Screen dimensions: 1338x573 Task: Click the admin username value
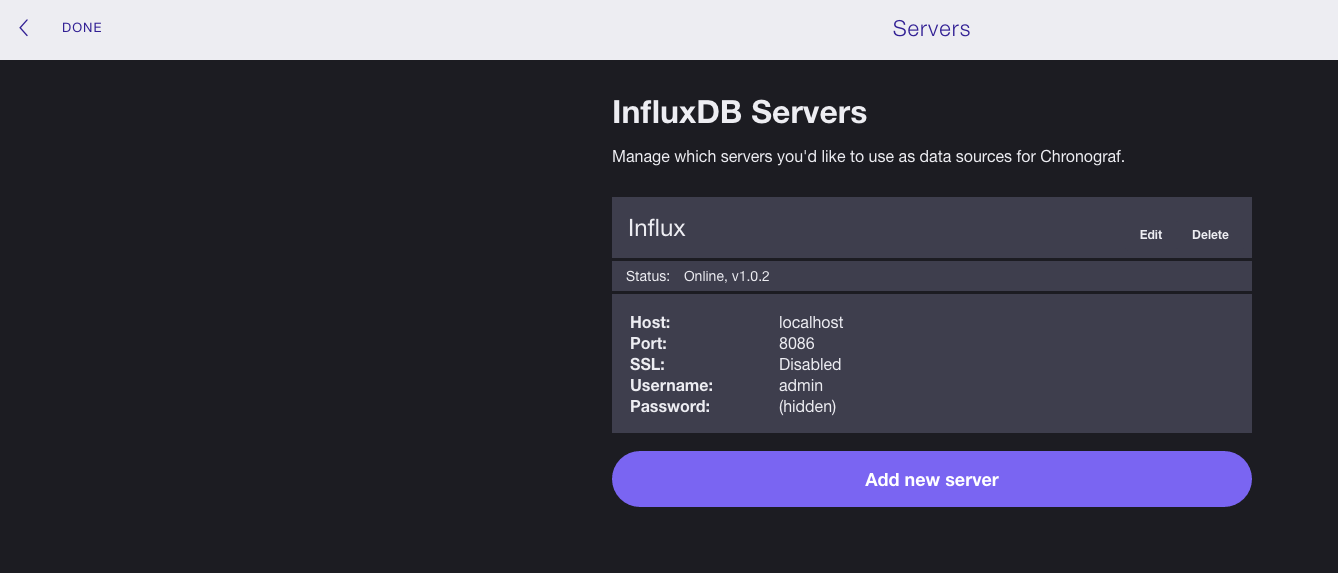click(x=801, y=386)
